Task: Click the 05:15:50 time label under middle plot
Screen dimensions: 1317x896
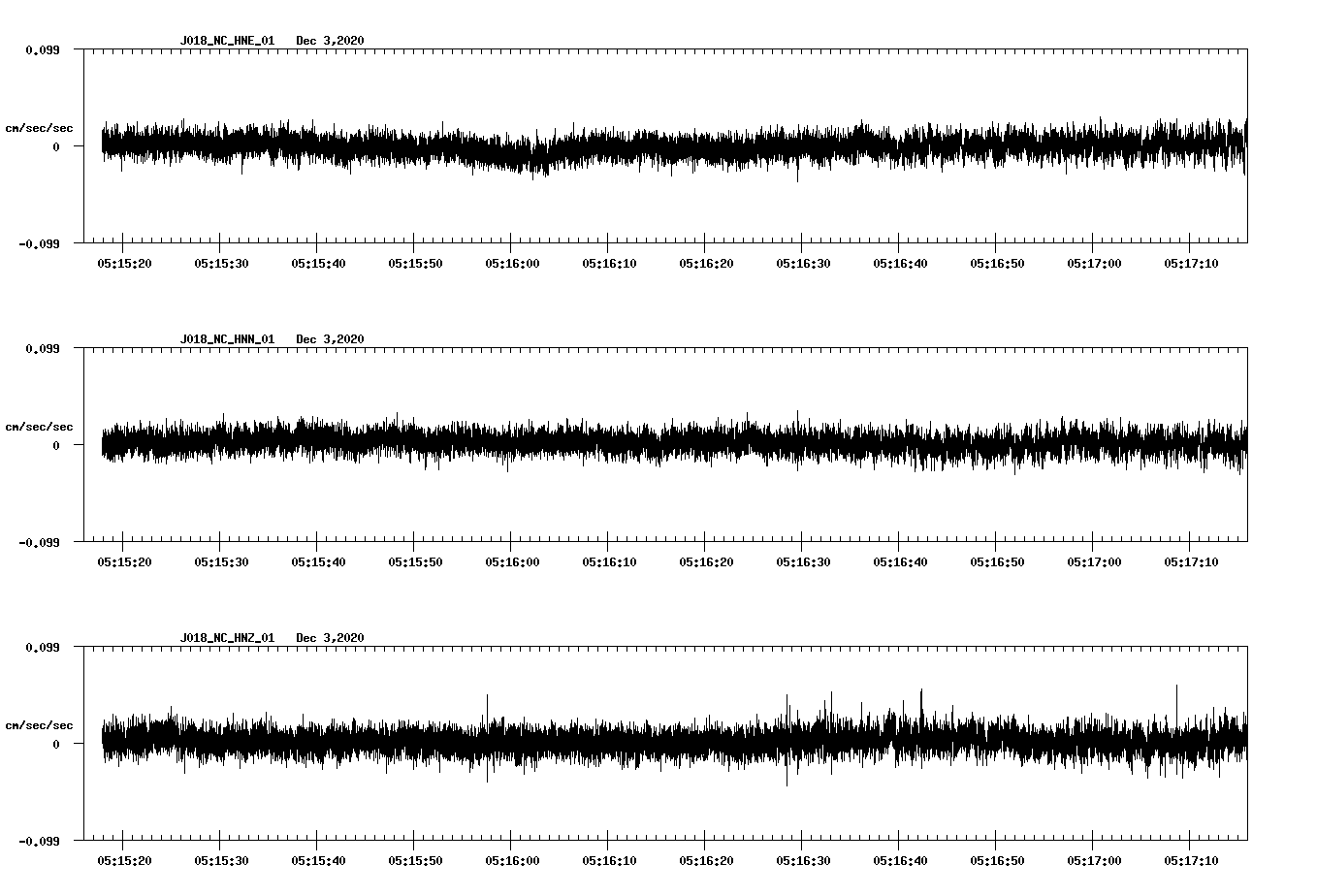Action: coord(414,560)
